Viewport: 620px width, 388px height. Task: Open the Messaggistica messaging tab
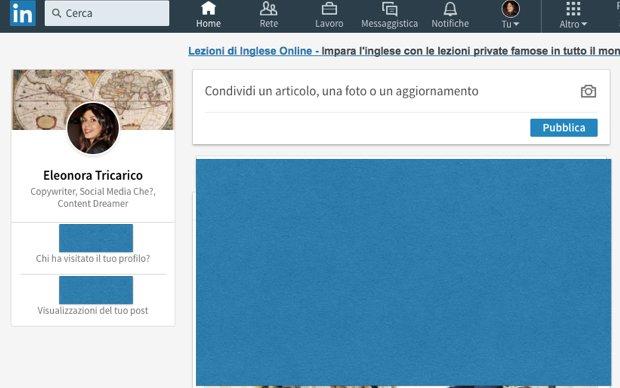click(x=389, y=15)
